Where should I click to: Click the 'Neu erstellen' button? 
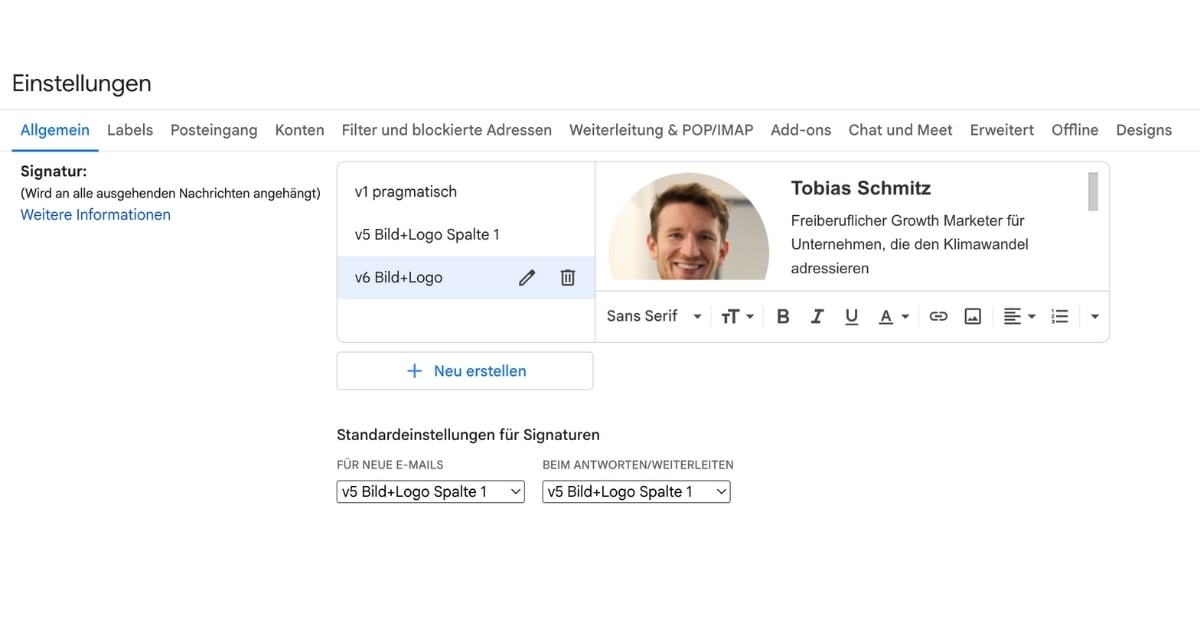(465, 371)
